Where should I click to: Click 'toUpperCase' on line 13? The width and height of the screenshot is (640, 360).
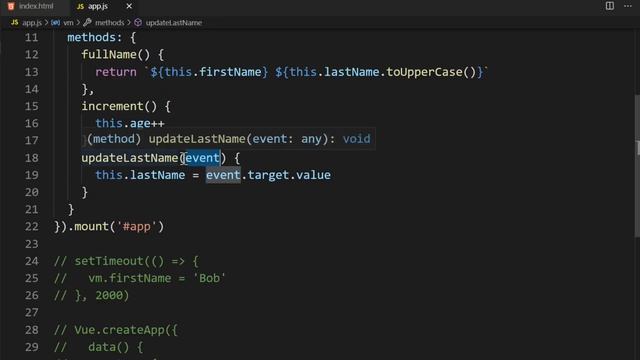point(424,72)
